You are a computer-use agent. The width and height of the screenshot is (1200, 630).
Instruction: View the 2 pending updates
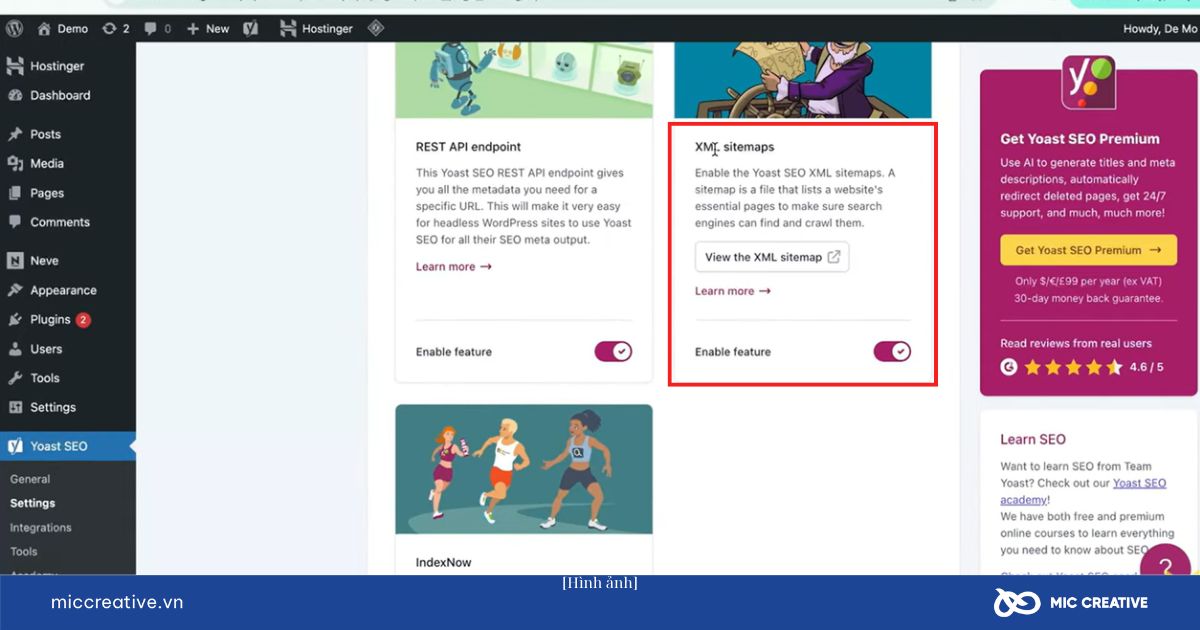pos(116,28)
